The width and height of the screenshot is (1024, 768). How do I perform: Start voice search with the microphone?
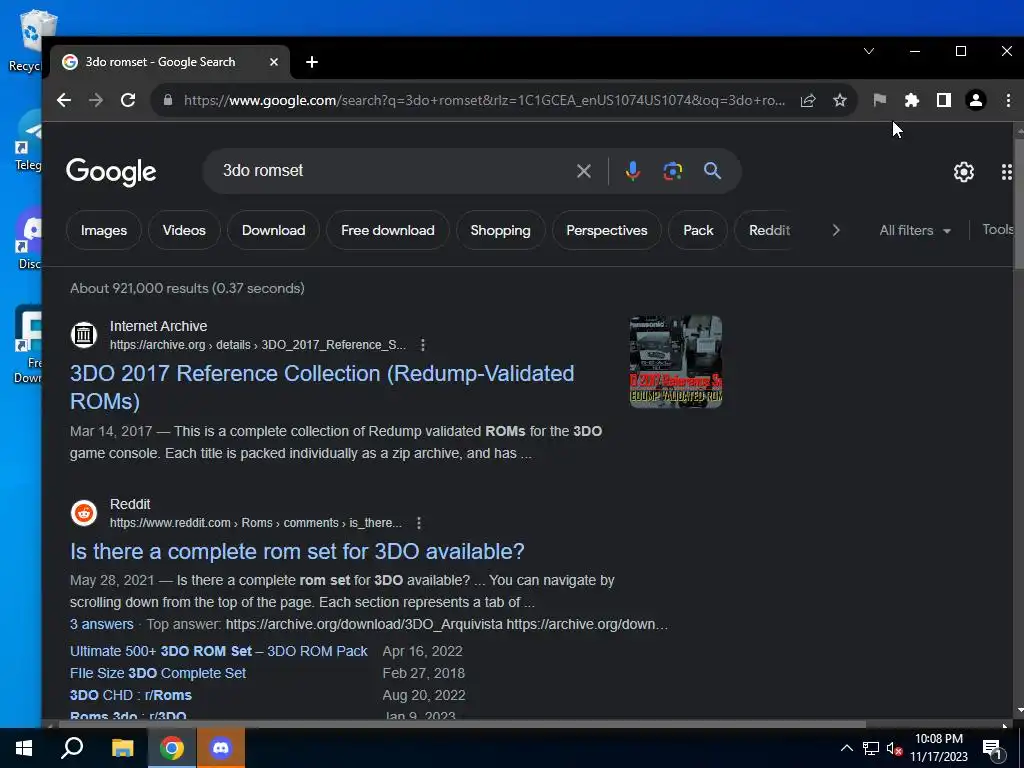[632, 171]
